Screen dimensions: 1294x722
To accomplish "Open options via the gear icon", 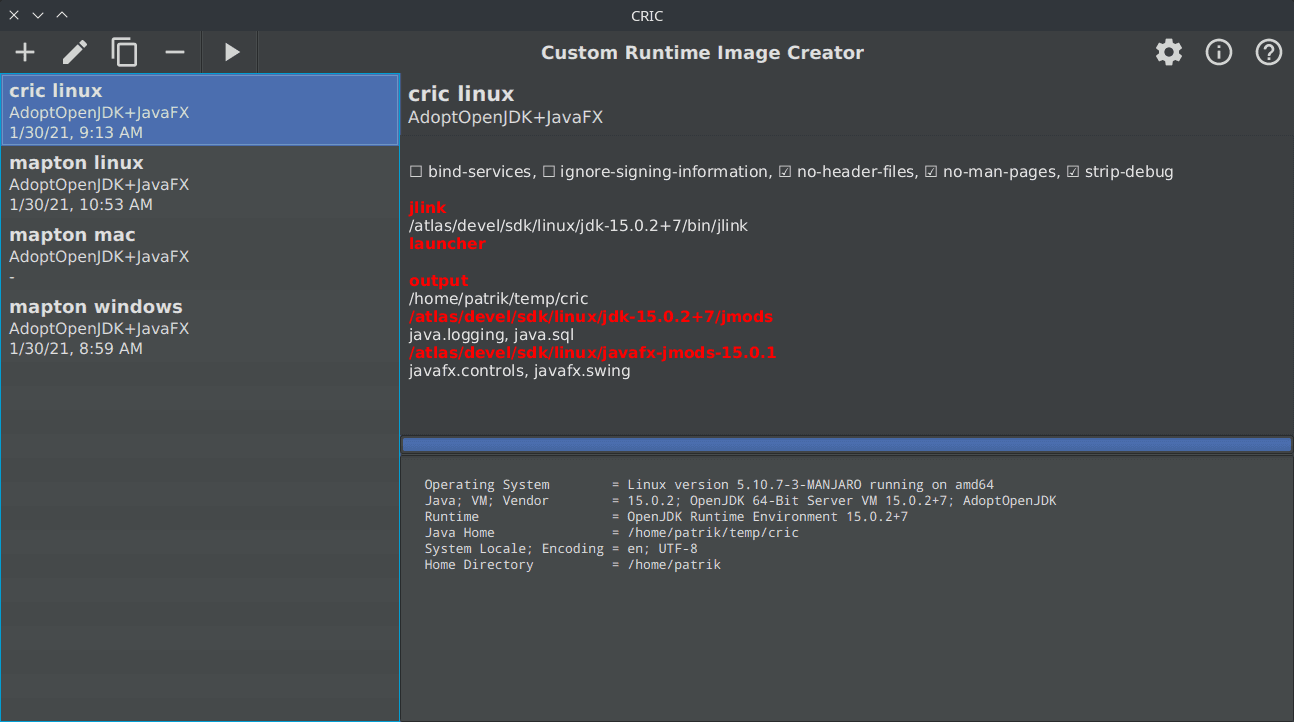I will 1169,52.
